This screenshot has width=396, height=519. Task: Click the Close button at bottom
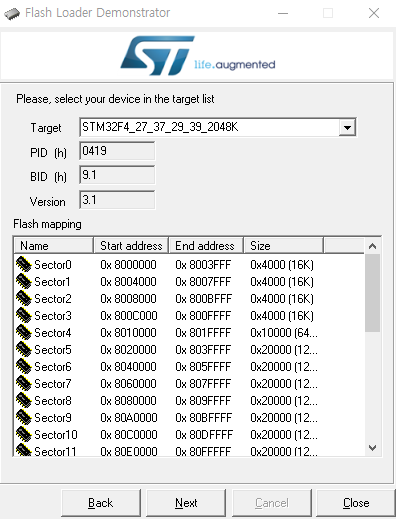click(356, 503)
